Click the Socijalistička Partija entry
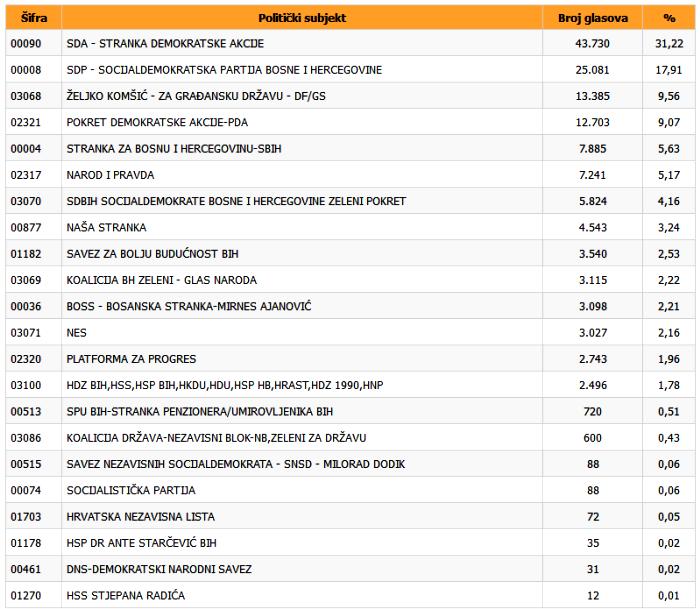 (x=131, y=490)
